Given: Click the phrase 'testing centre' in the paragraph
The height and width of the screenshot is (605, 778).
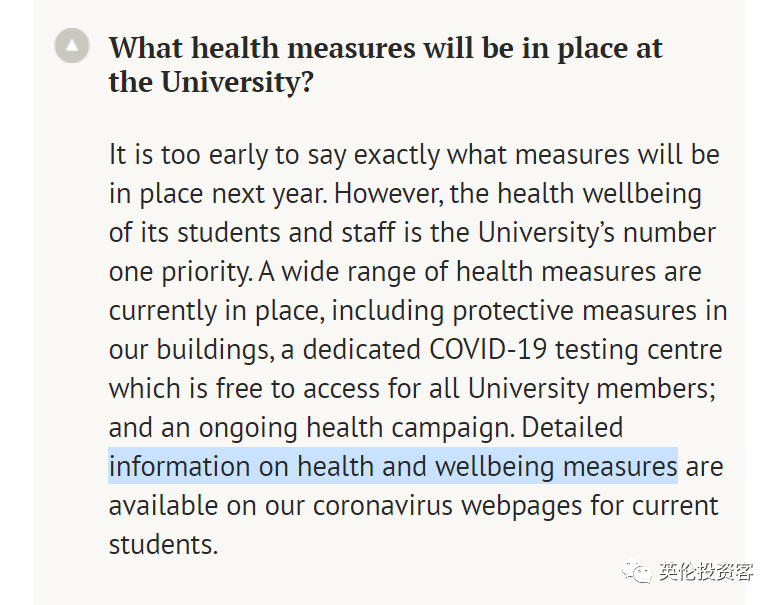Looking at the screenshot, I should [x=638, y=349].
